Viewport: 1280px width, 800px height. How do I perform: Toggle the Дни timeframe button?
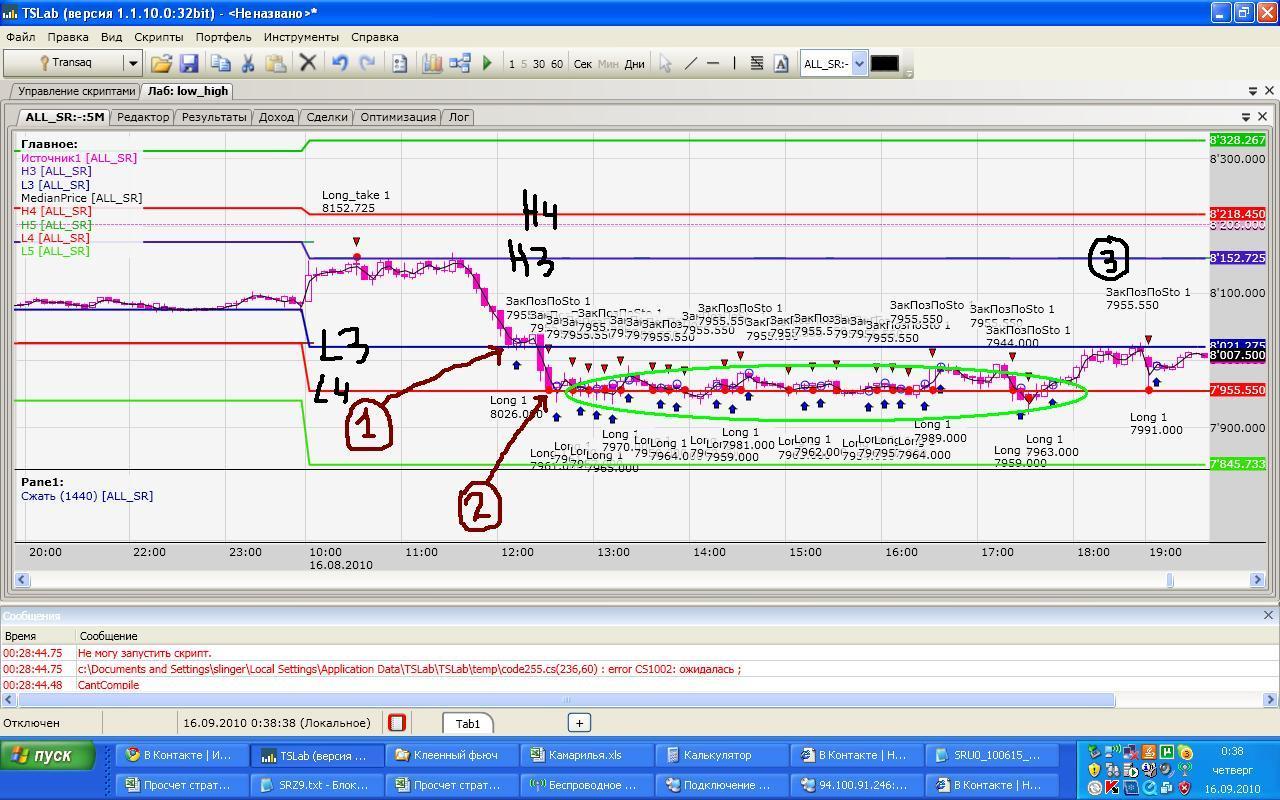(634, 64)
